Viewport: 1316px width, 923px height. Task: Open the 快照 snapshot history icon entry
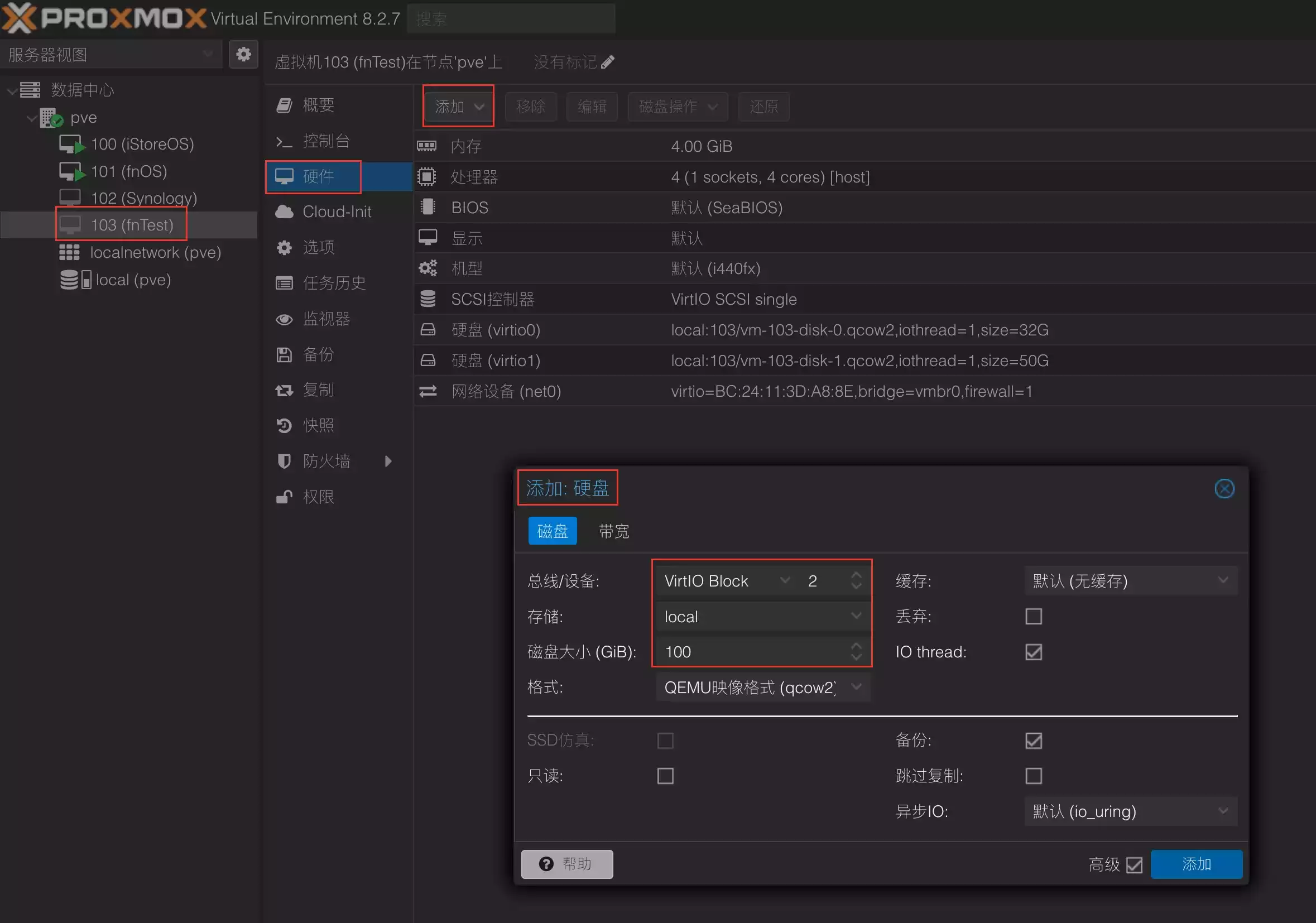coord(284,426)
